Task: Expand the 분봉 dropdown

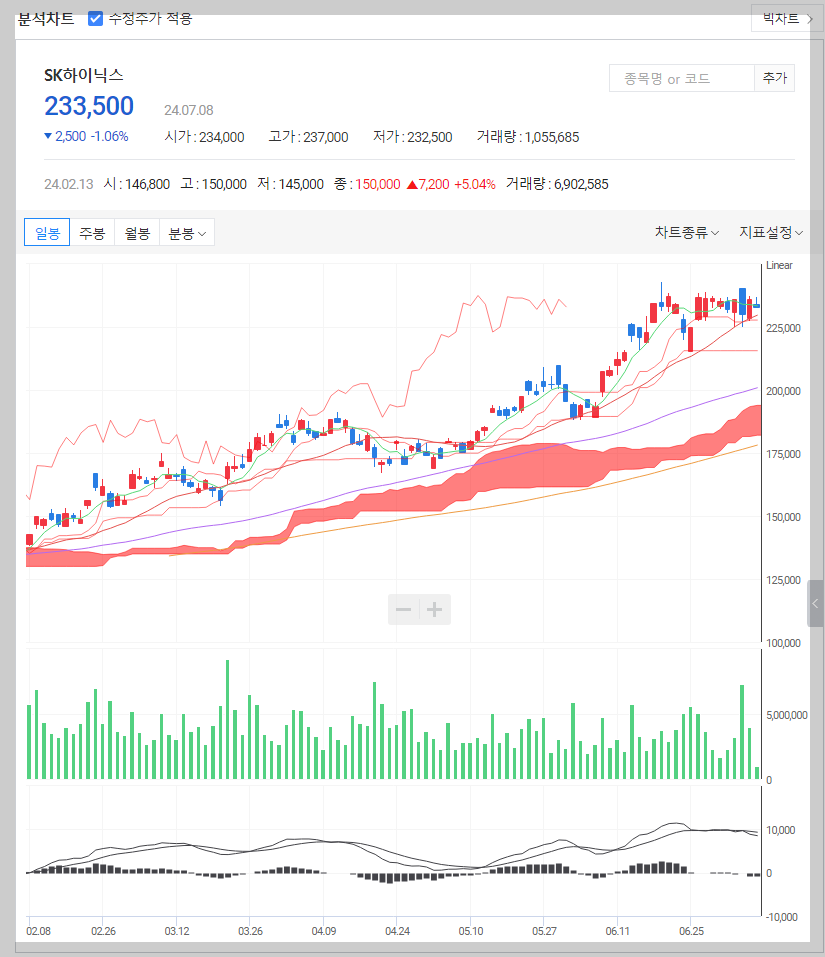Action: [187, 233]
